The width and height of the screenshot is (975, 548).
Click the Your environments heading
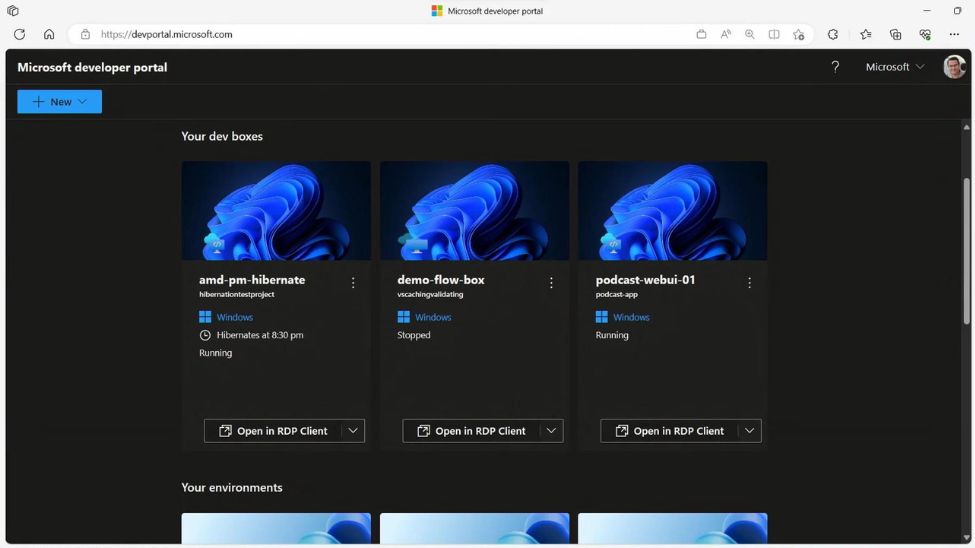pyautogui.click(x=232, y=488)
